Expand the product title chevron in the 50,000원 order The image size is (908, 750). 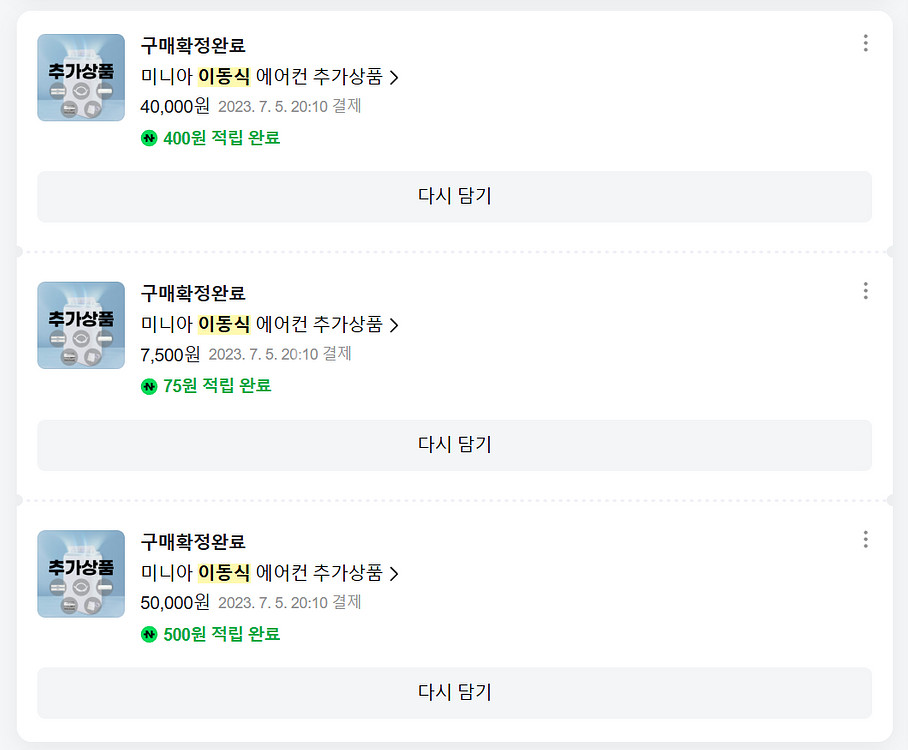click(394, 573)
